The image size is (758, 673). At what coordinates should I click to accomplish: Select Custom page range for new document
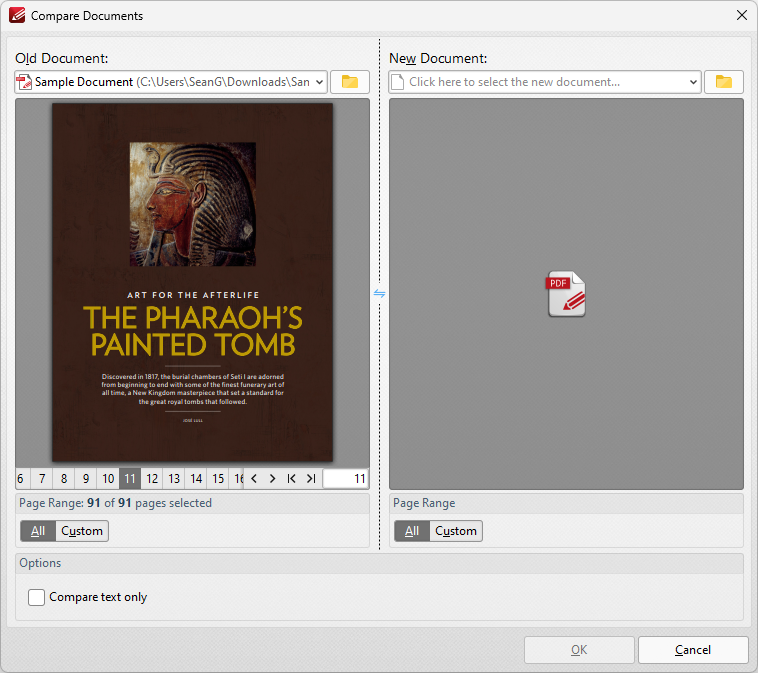pyautogui.click(x=456, y=531)
